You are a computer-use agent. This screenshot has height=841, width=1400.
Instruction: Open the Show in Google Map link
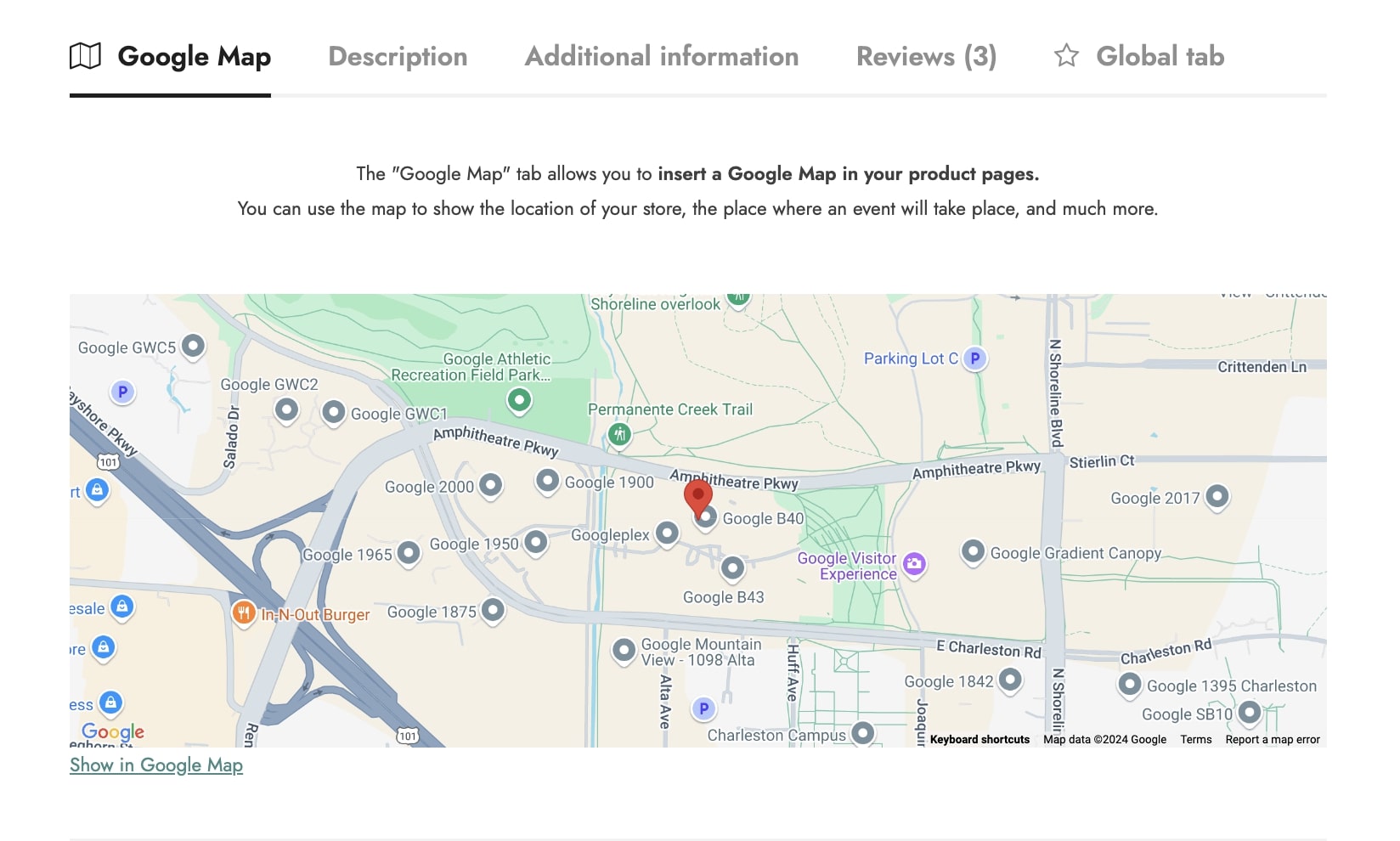pyautogui.click(x=156, y=765)
